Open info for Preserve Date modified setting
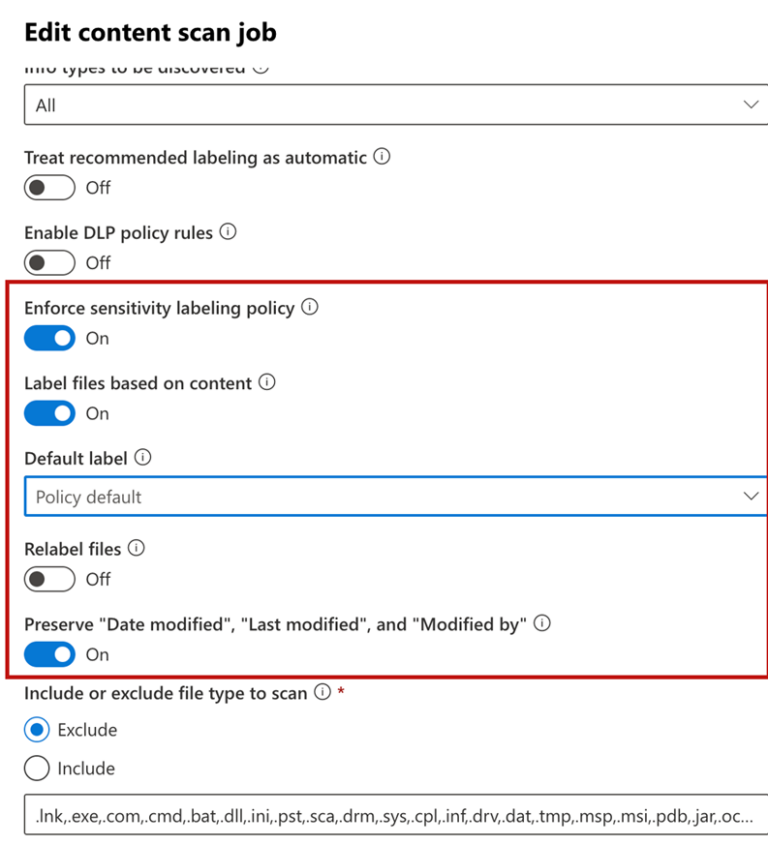768x845 pixels. 541,623
